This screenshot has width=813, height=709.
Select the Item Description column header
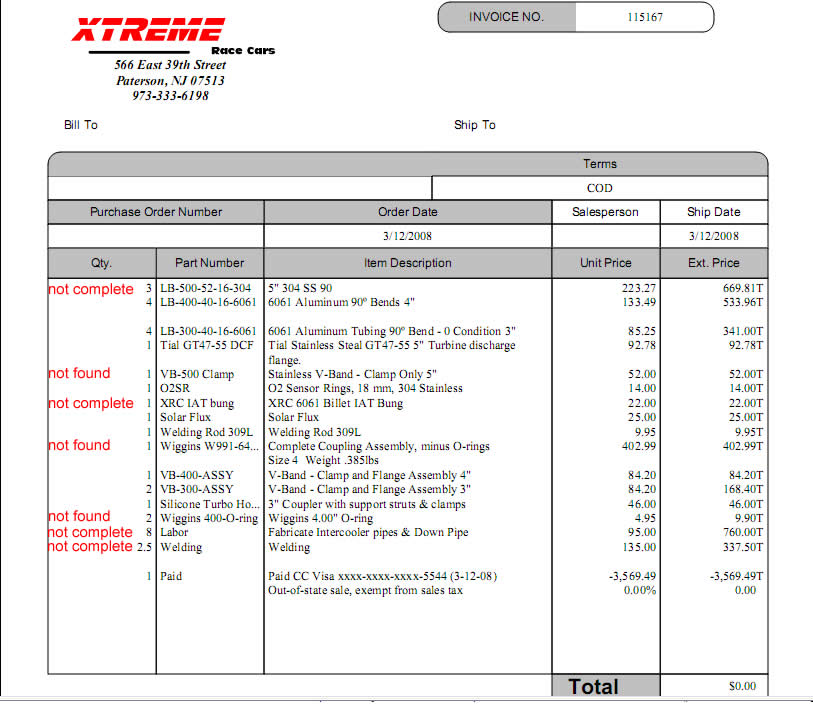407,263
